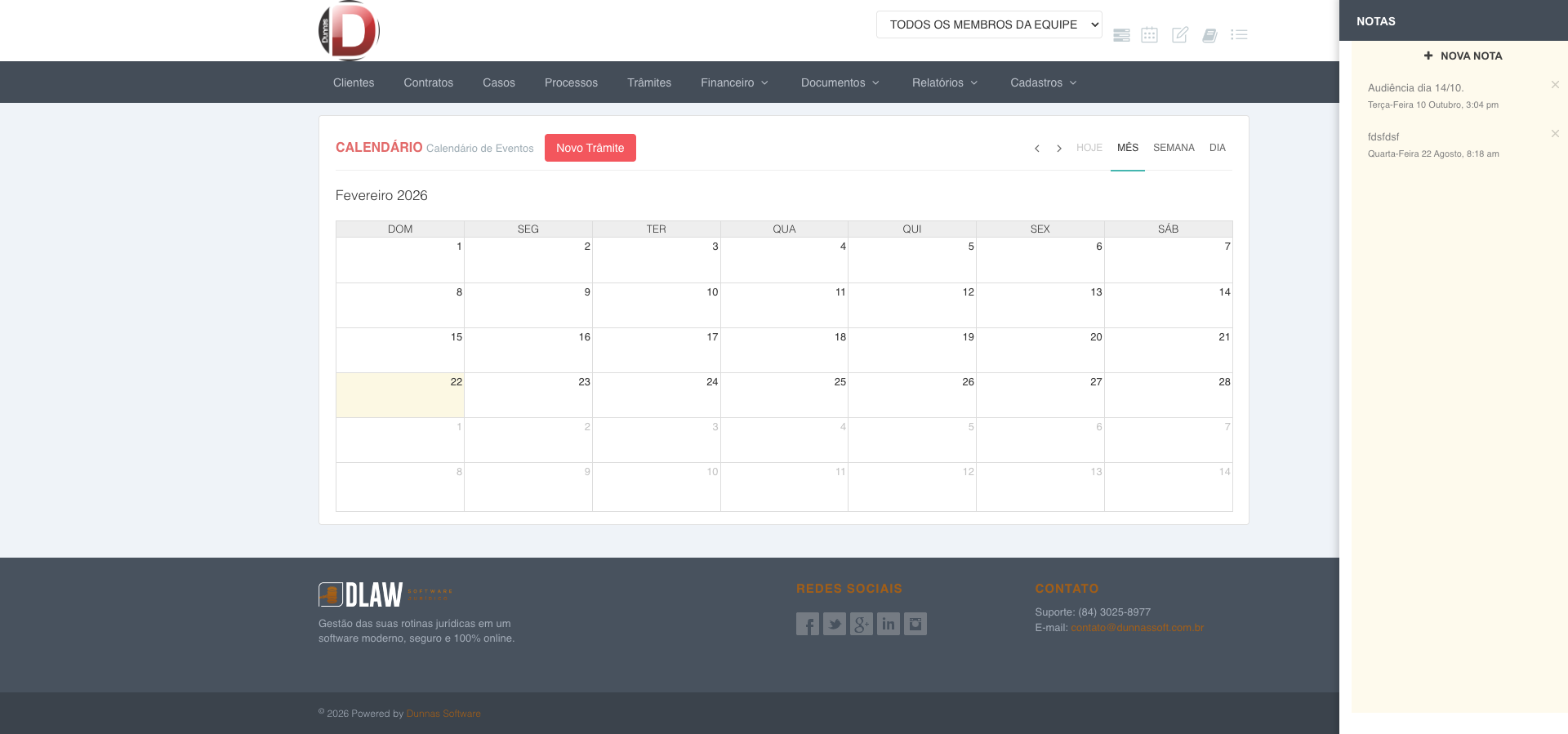This screenshot has width=1568, height=734.
Task: Go to the previous month with the left arrow
Action: coord(1037,149)
